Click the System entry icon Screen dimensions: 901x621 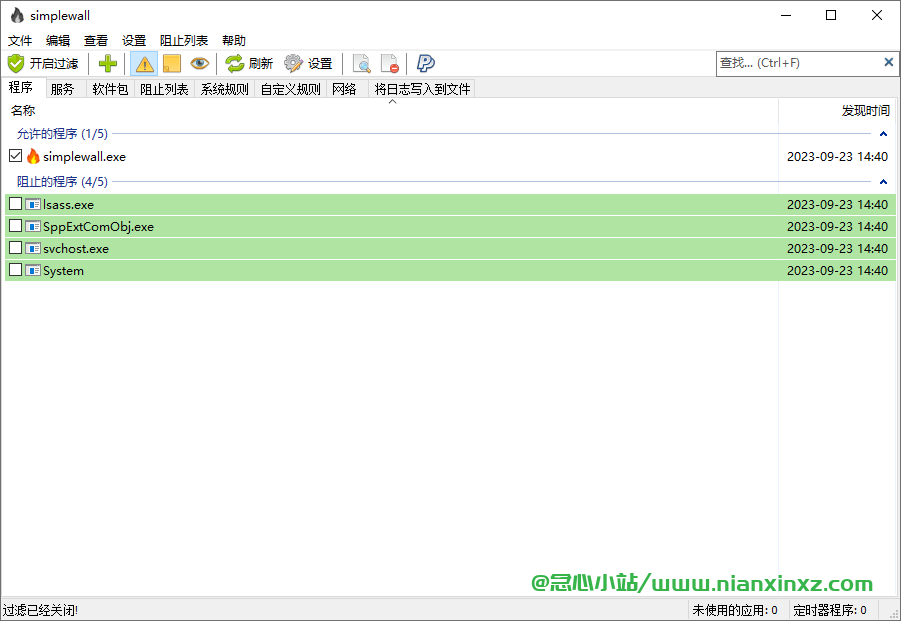click(33, 270)
